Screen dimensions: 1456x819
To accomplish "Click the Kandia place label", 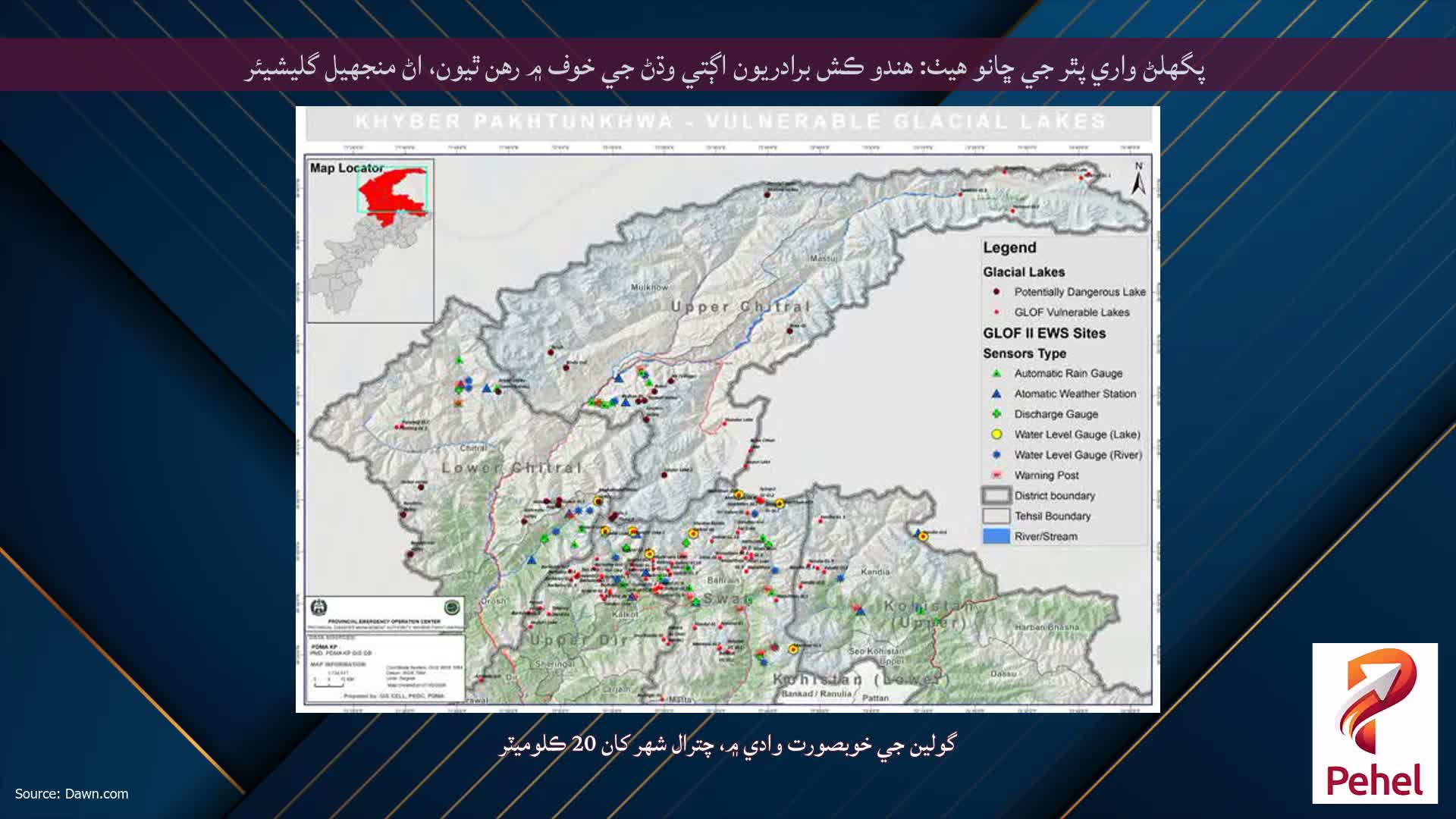I will tap(875, 572).
